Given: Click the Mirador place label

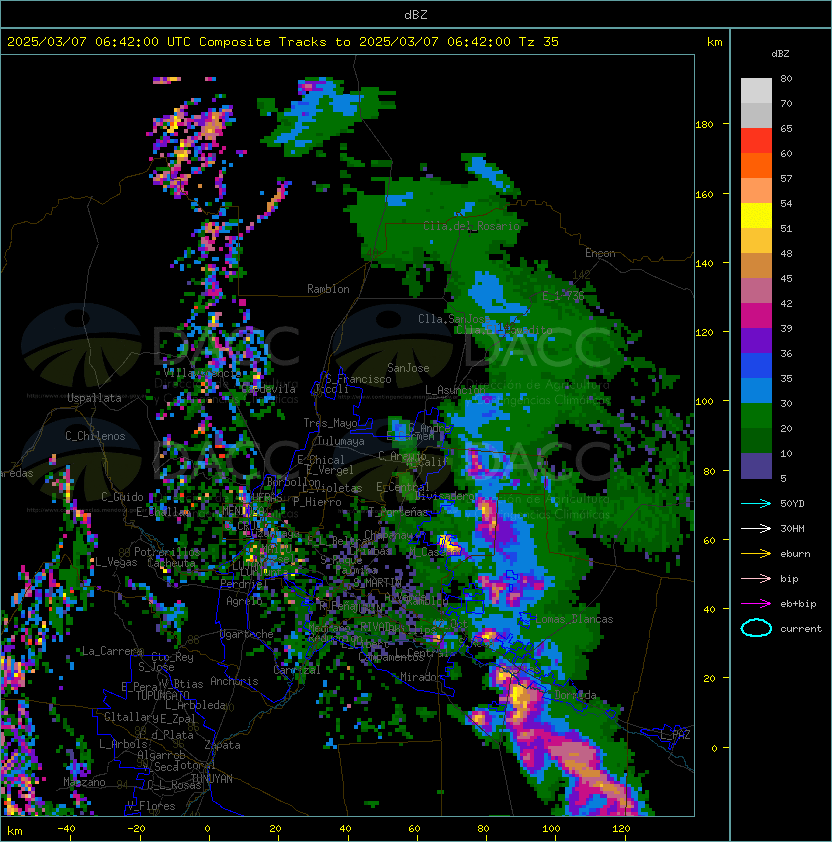Looking at the screenshot, I should tap(422, 677).
